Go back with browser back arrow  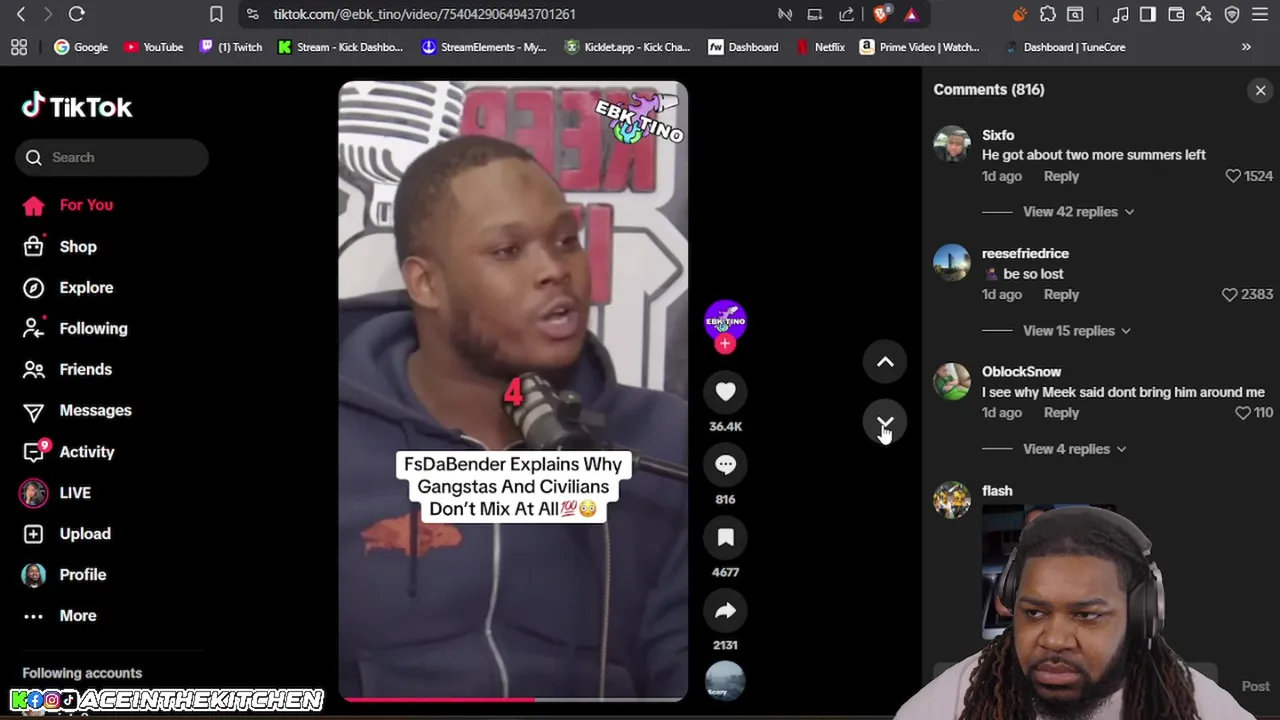(21, 14)
